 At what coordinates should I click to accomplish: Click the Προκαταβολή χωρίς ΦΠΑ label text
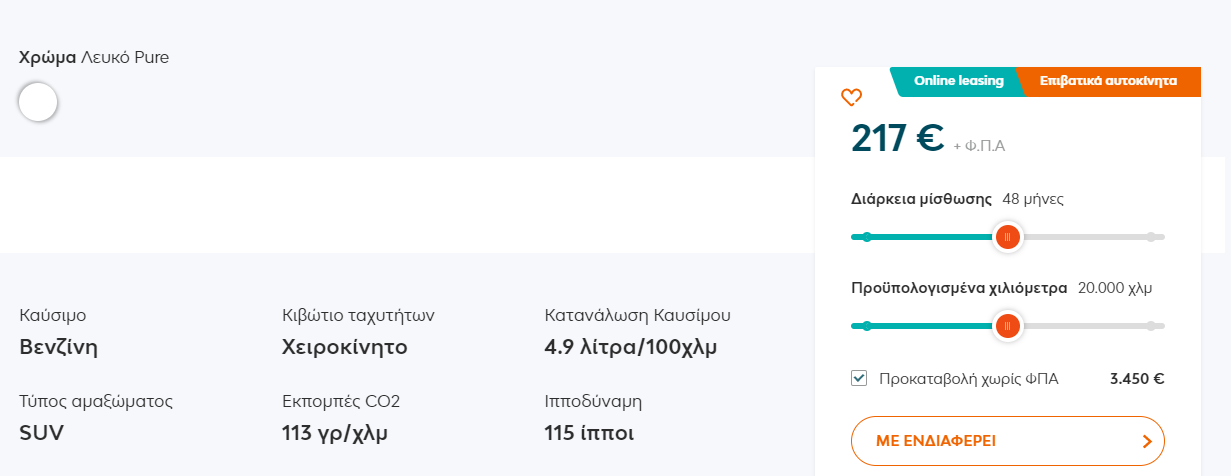pos(968,379)
